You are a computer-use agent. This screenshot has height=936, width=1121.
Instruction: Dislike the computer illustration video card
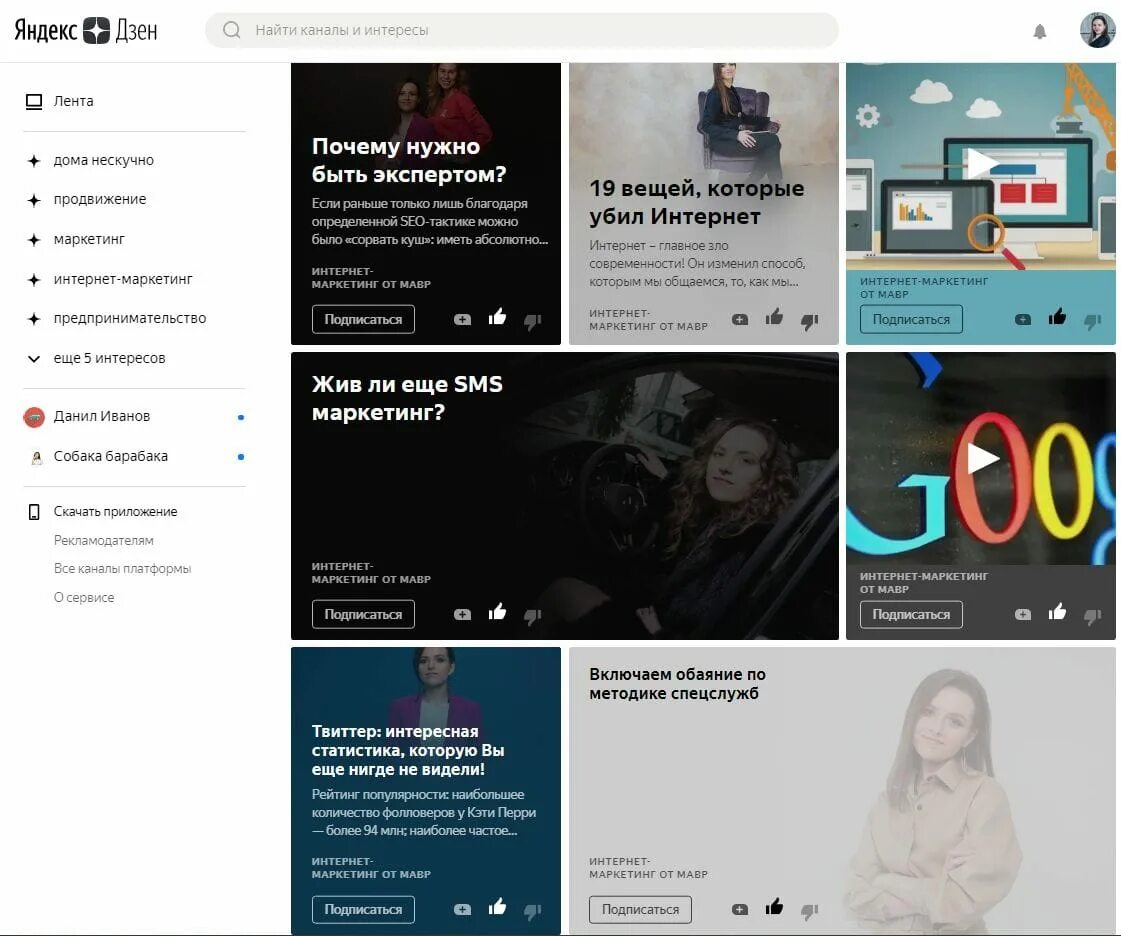[1092, 322]
